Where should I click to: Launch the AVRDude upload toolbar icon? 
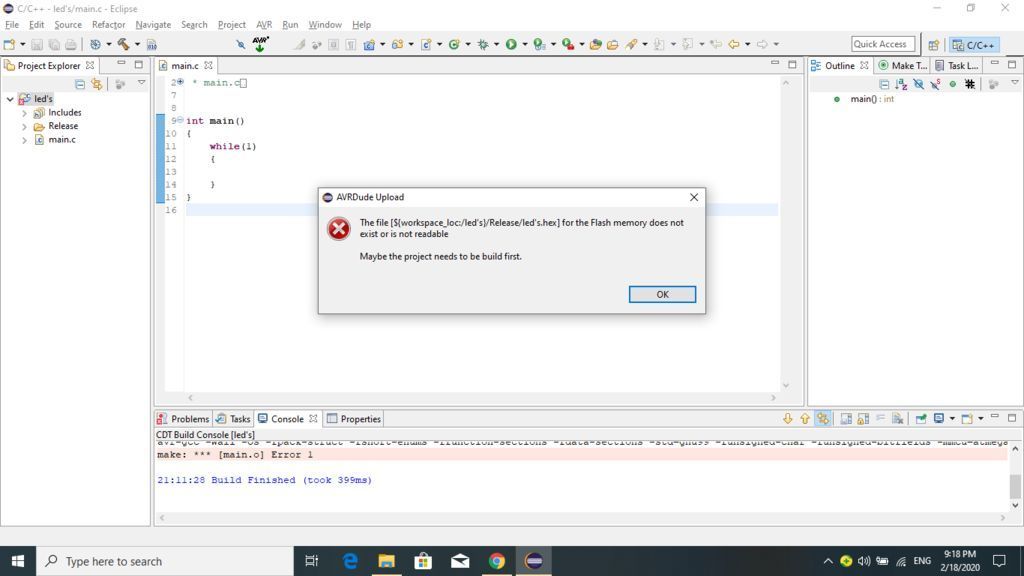coord(260,45)
